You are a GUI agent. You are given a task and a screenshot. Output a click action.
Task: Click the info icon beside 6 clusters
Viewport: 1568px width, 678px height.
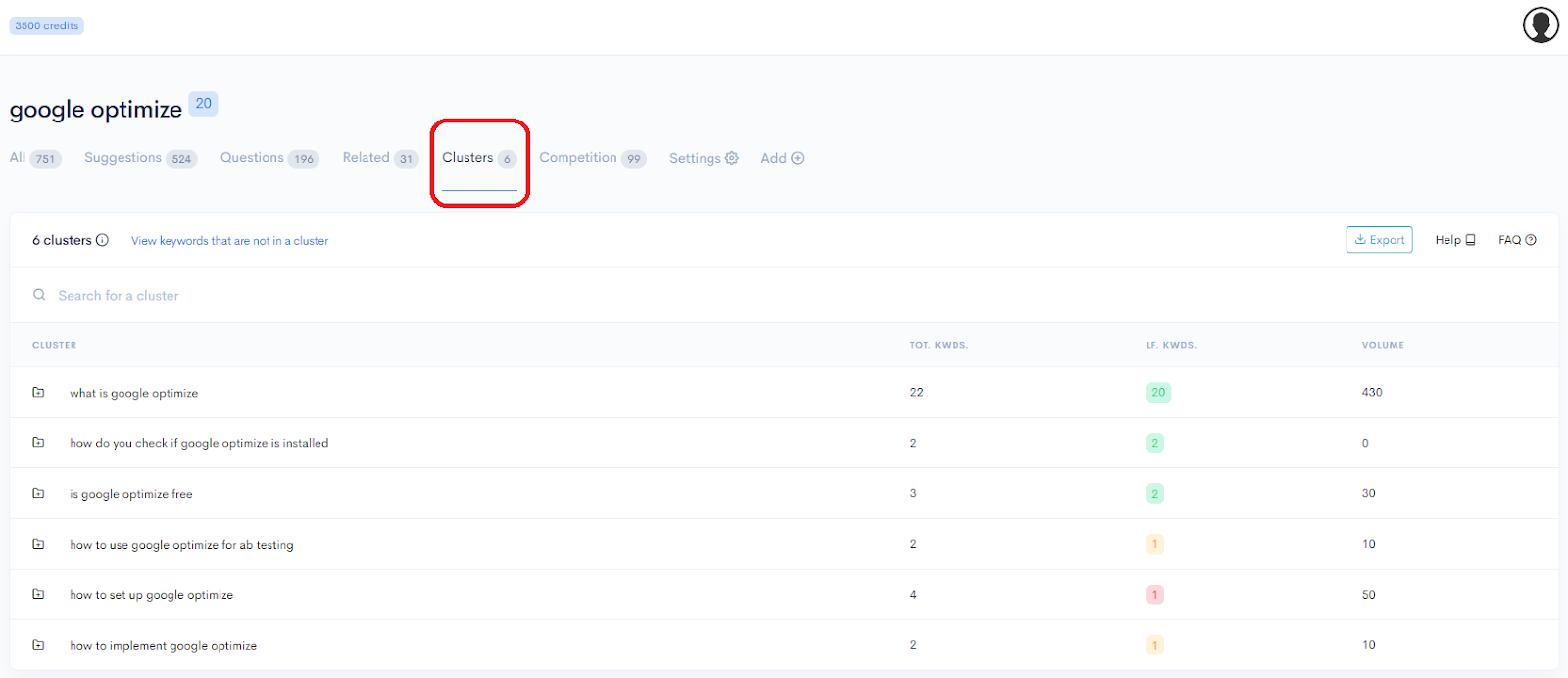coord(102,240)
